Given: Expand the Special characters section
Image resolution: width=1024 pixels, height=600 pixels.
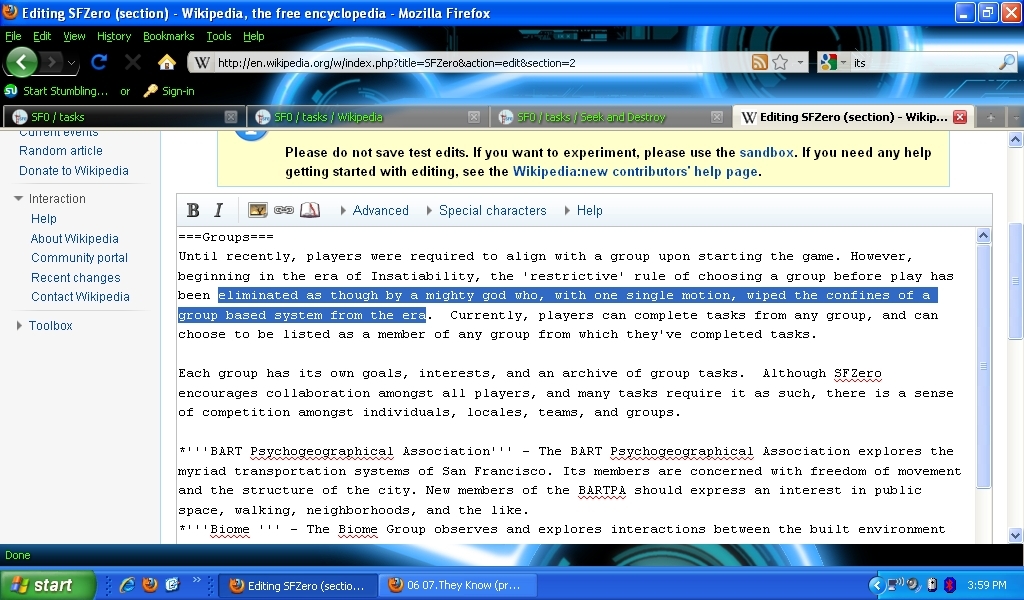Looking at the screenshot, I should point(486,210).
